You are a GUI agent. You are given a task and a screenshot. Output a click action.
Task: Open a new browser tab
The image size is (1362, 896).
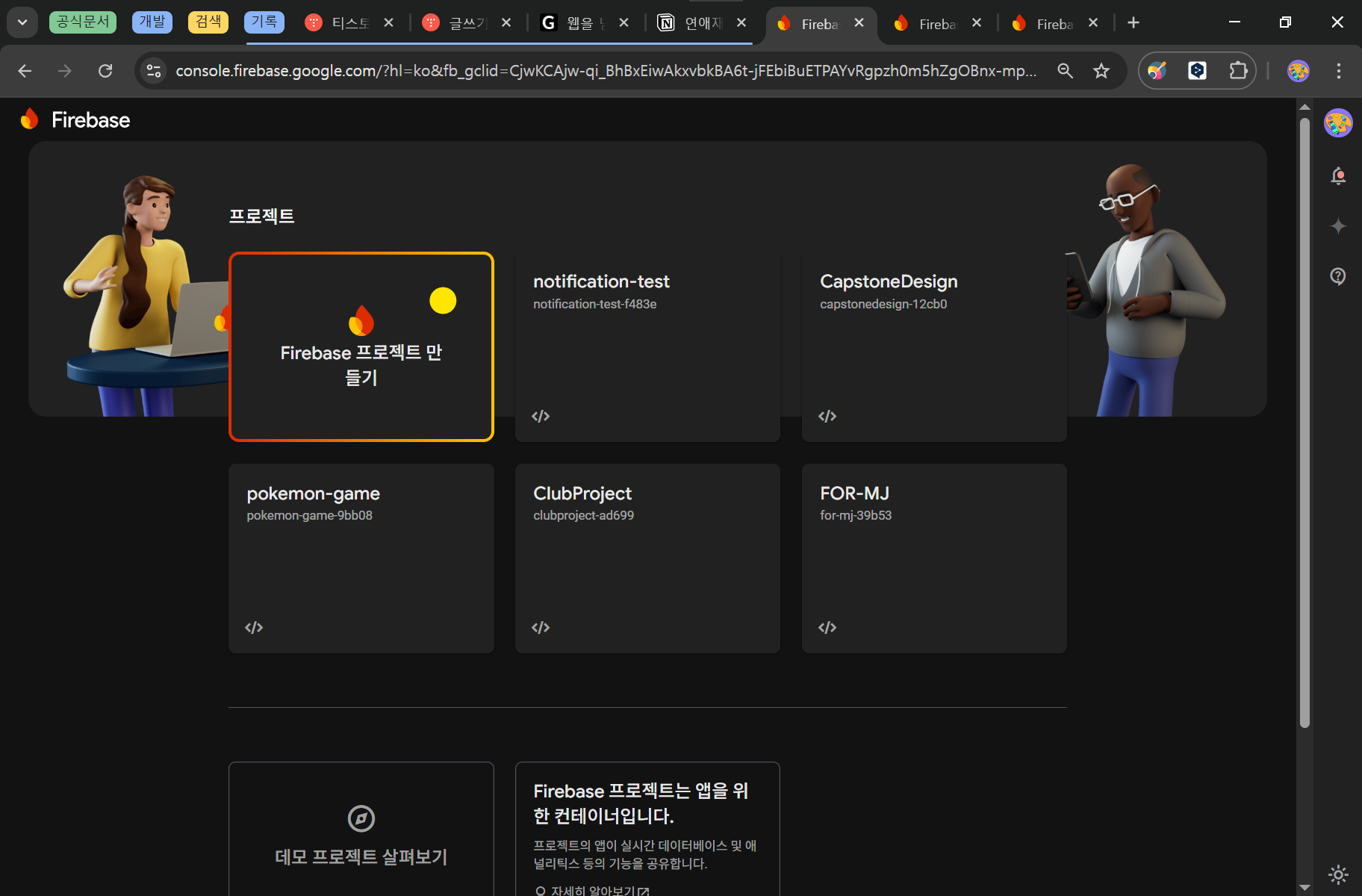pyautogui.click(x=1134, y=23)
